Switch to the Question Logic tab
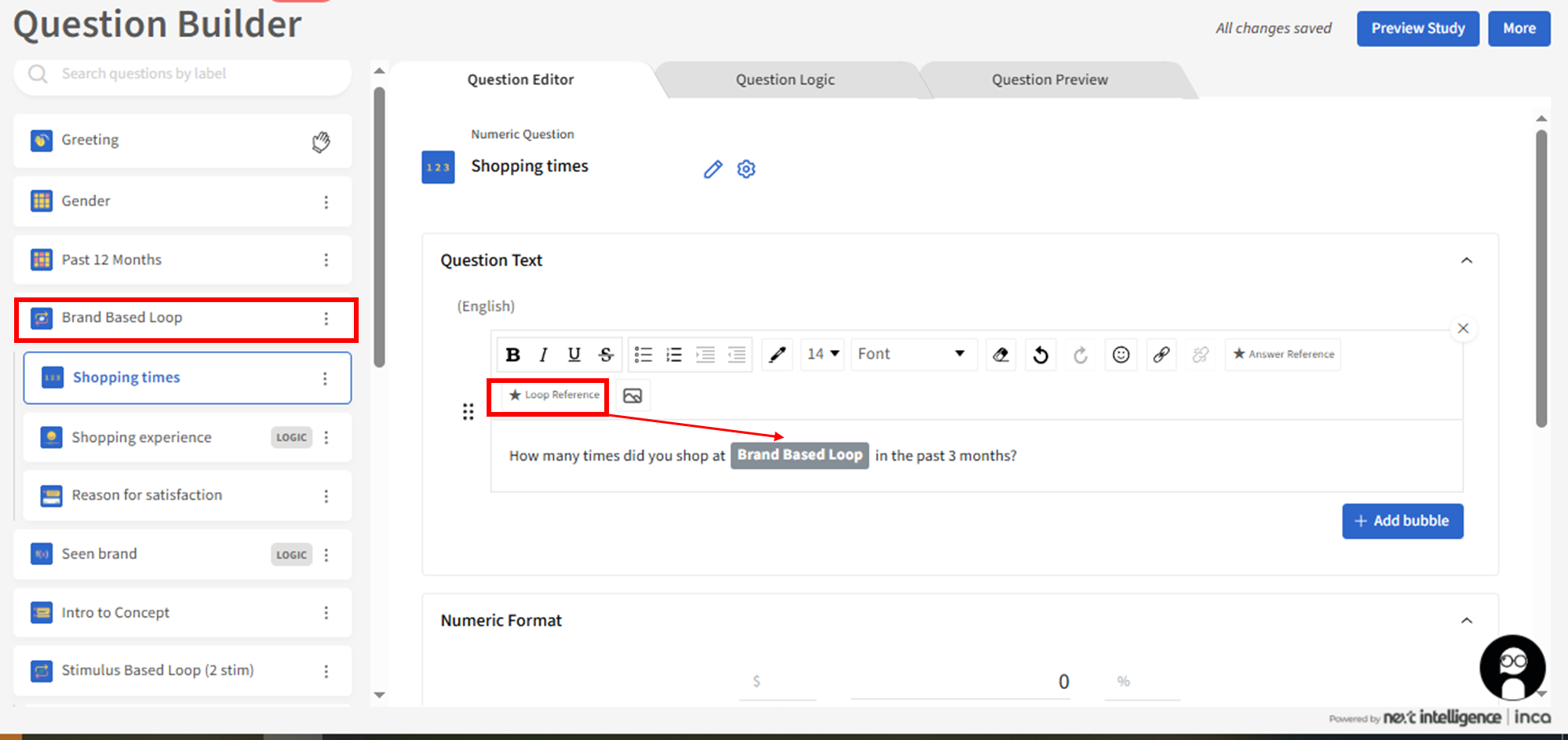This screenshot has width=1568, height=740. 785,80
